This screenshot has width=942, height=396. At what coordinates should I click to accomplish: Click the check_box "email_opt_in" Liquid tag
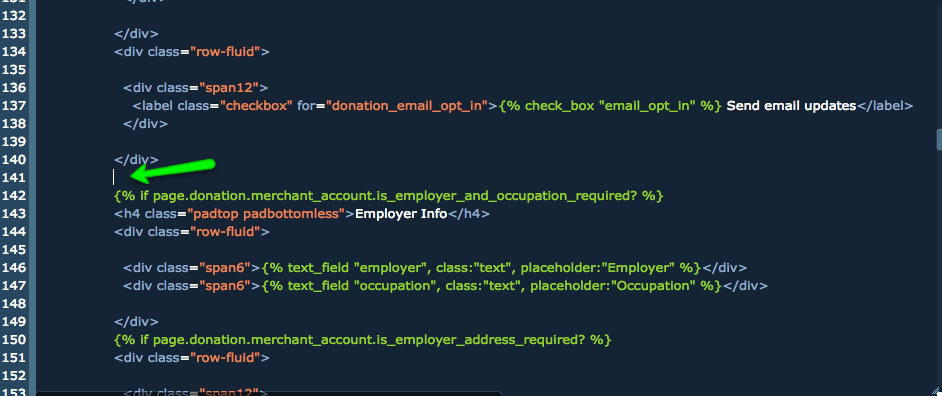click(x=610, y=106)
